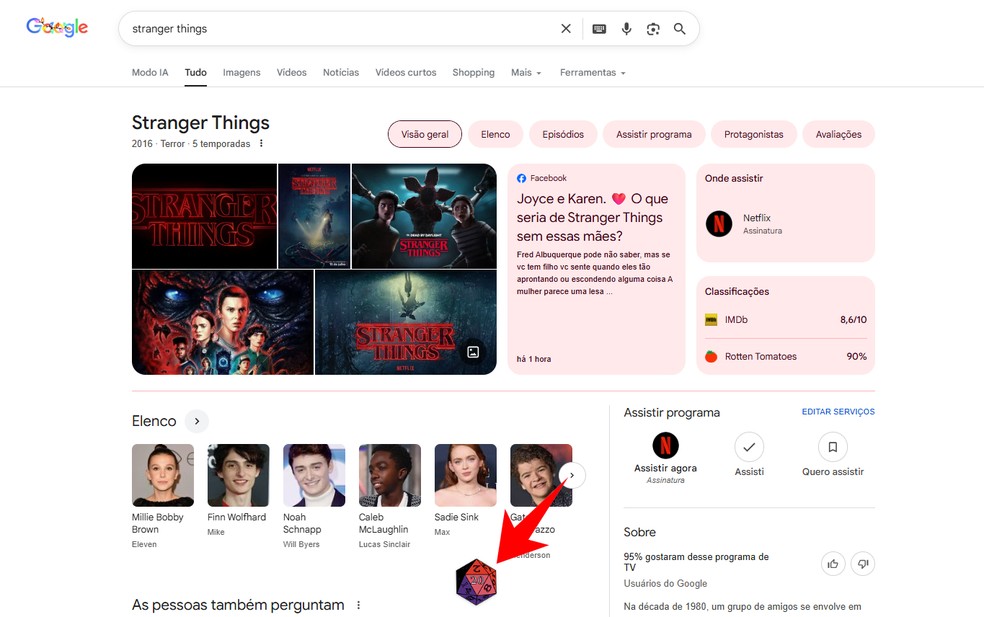984x617 pixels.
Task: Open the Shopping tab
Action: pyautogui.click(x=473, y=72)
